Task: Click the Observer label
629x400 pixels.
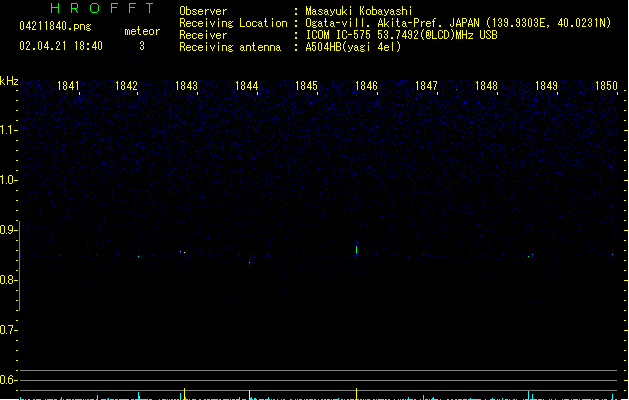Action: pos(203,11)
